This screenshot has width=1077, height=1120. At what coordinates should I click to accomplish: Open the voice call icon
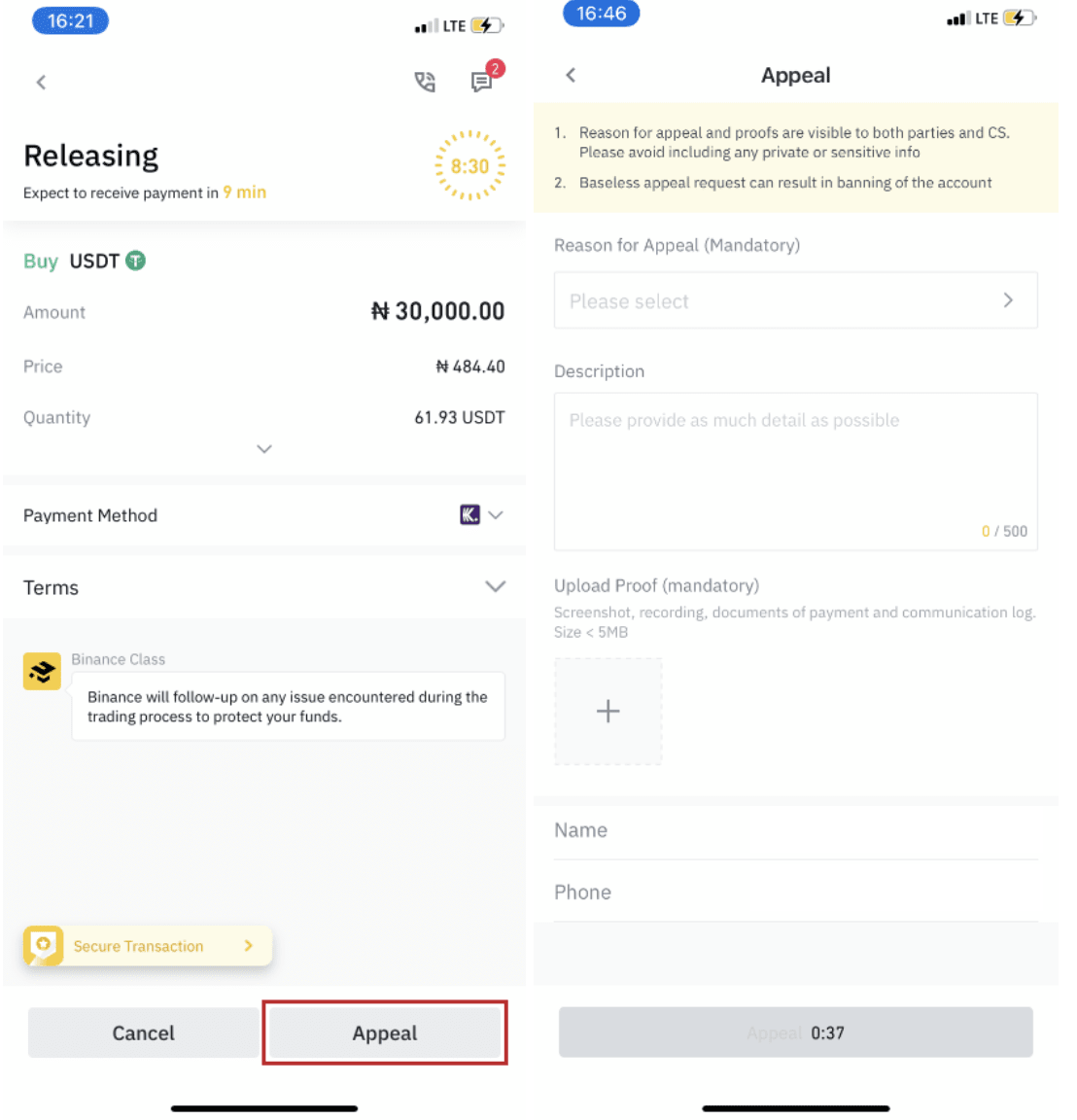(424, 82)
